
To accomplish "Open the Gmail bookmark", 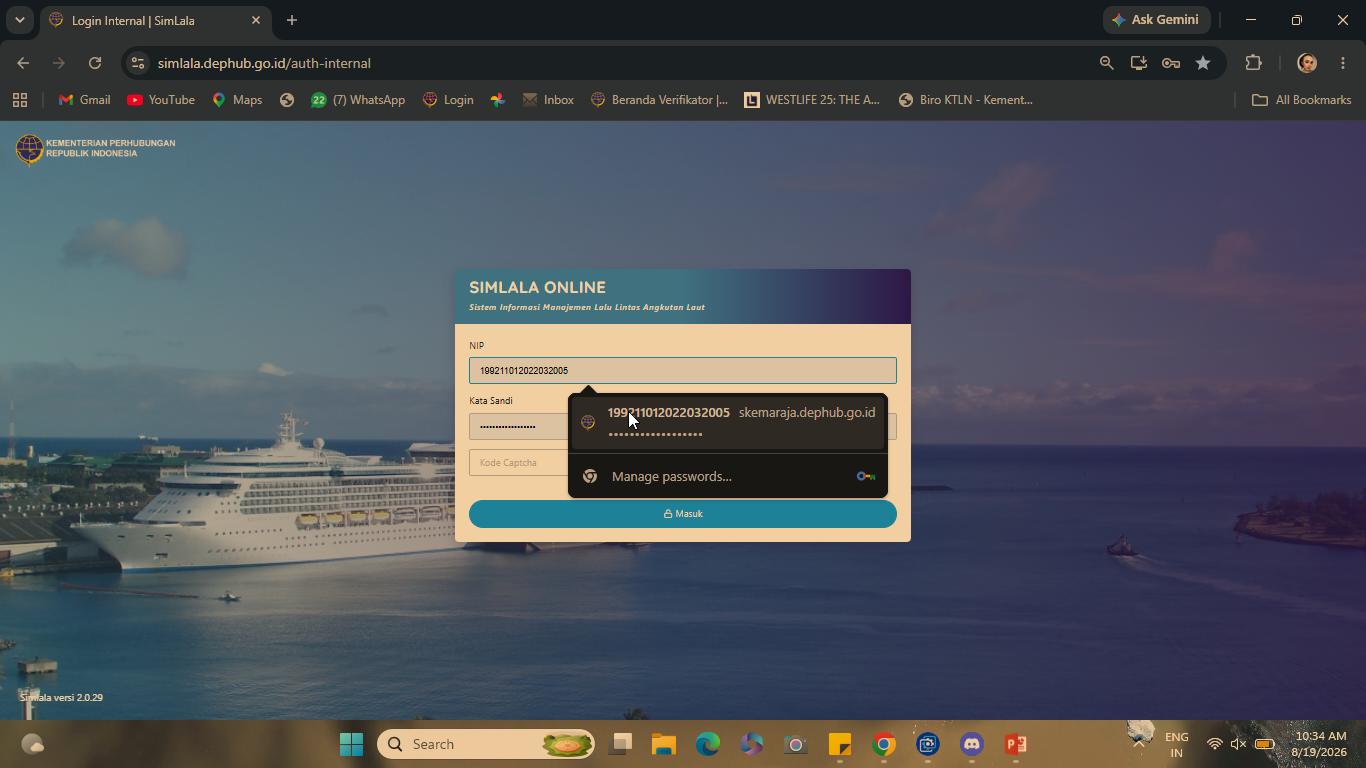I will tap(85, 100).
